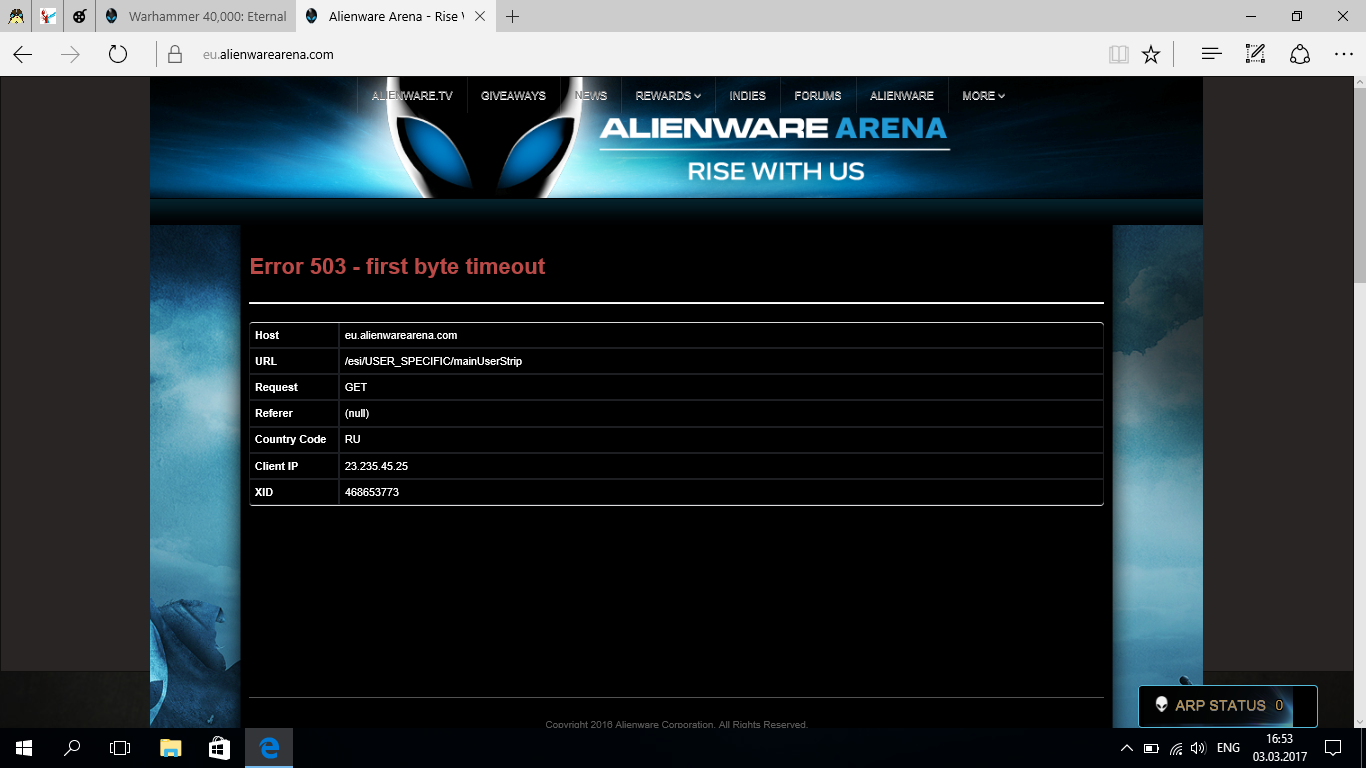
Task: Open a new browser tab
Action: (x=513, y=16)
